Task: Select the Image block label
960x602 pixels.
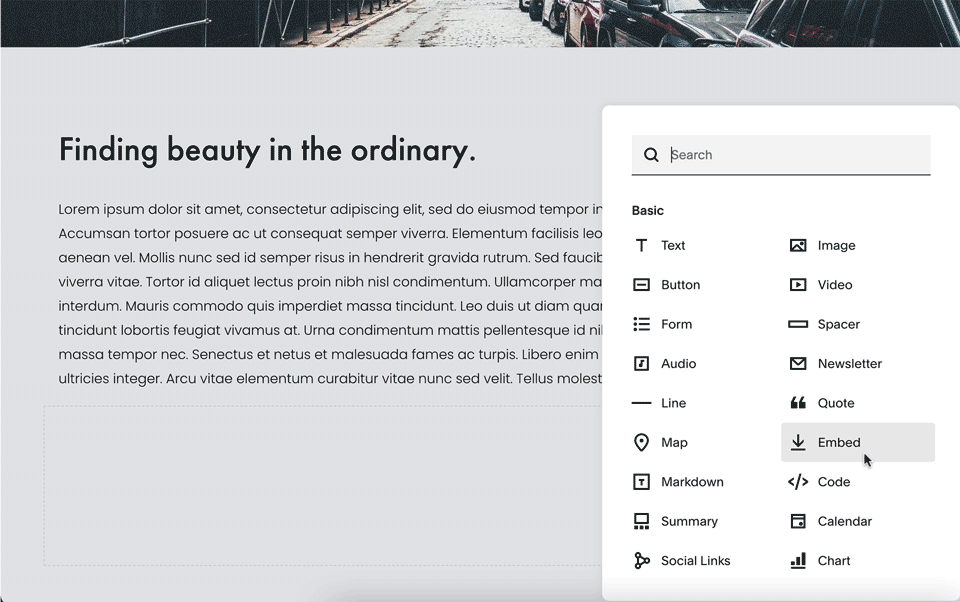Action: [836, 246]
